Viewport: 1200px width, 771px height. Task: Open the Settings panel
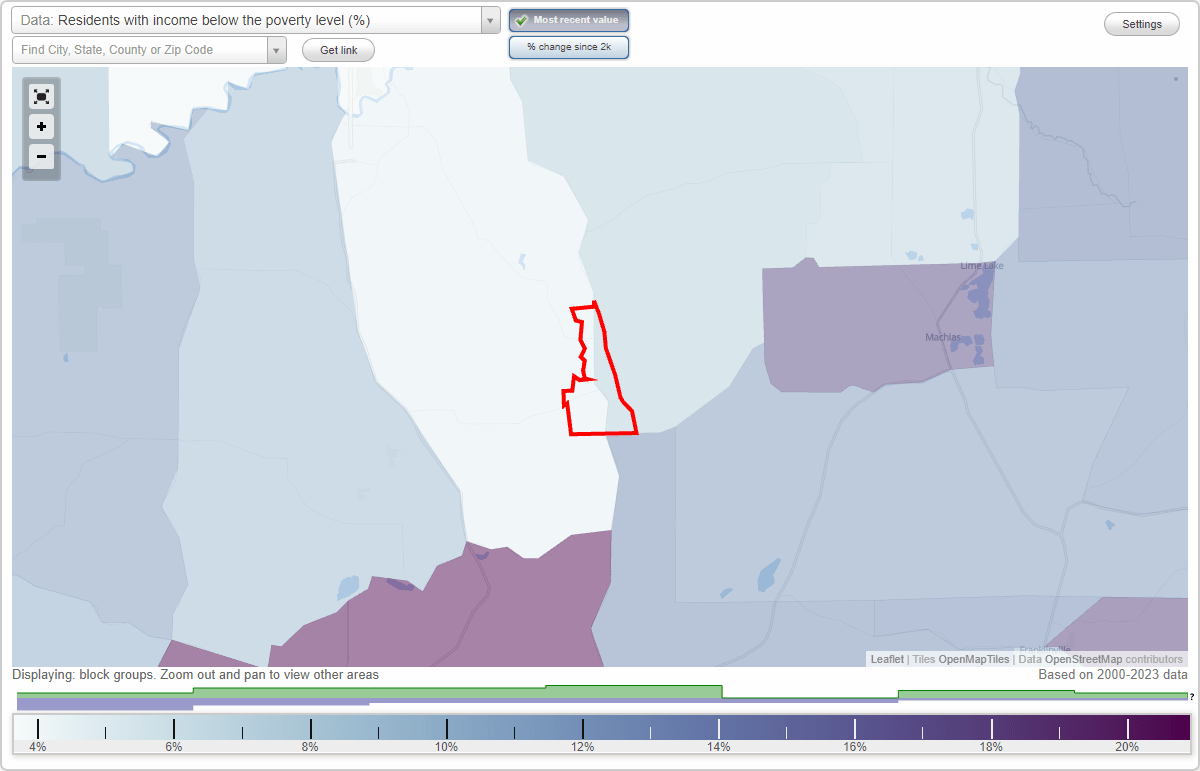click(1141, 23)
